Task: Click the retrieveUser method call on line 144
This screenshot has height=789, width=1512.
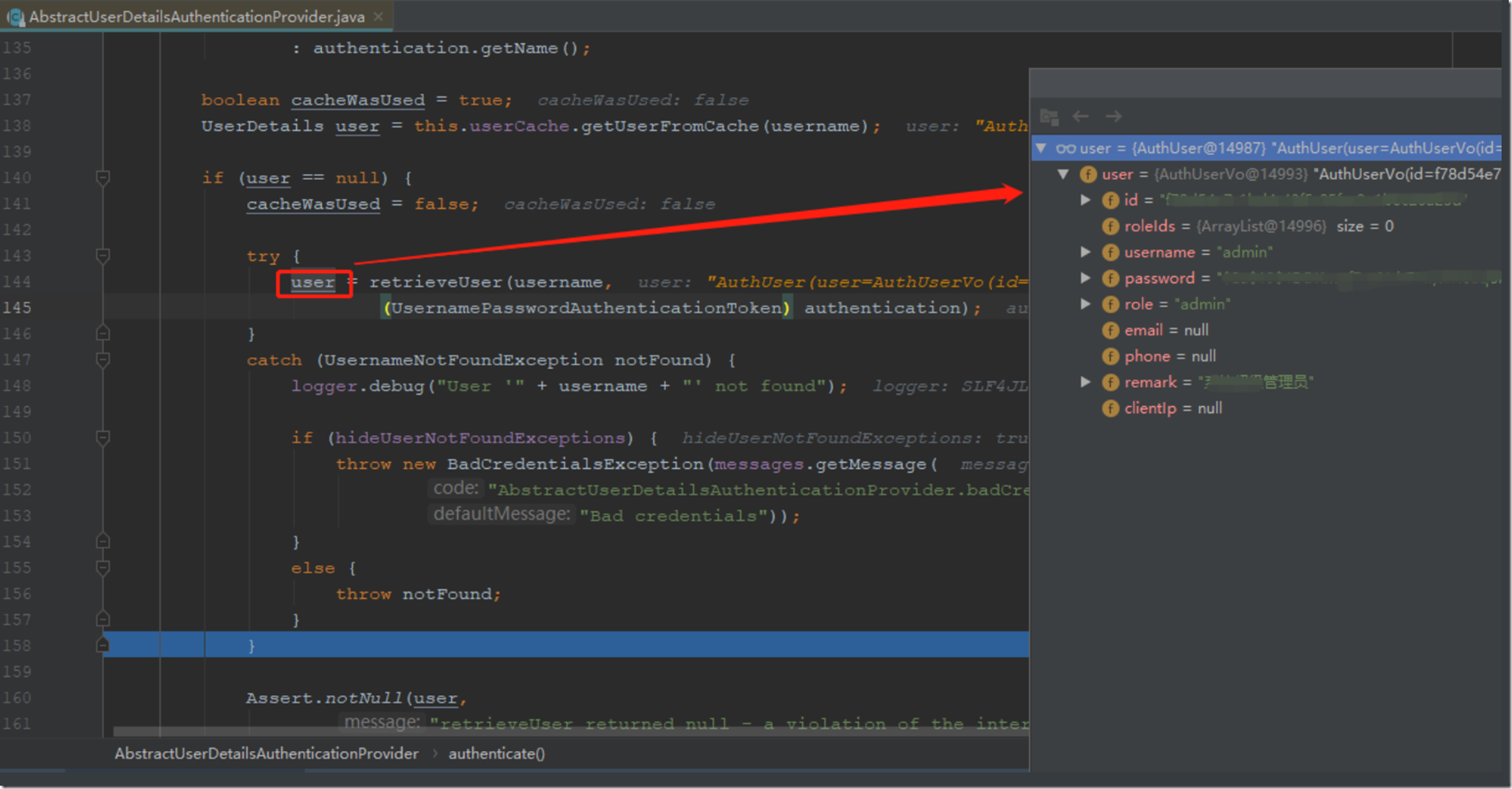Action: (436, 282)
